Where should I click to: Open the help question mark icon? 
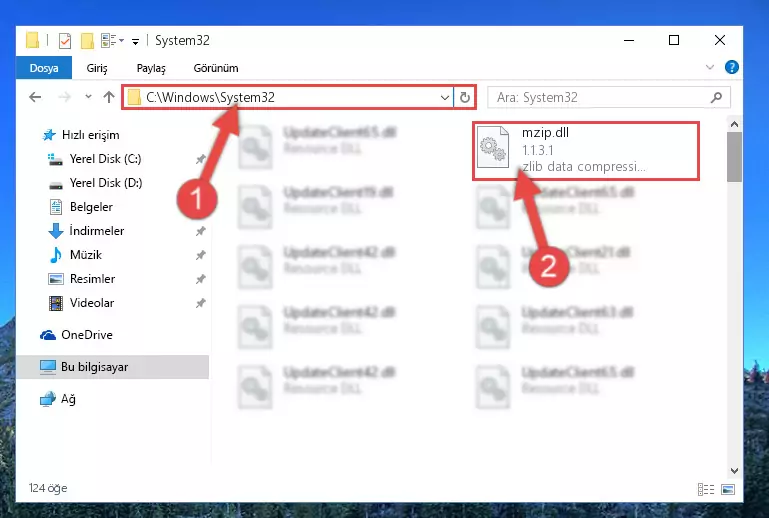[731, 67]
